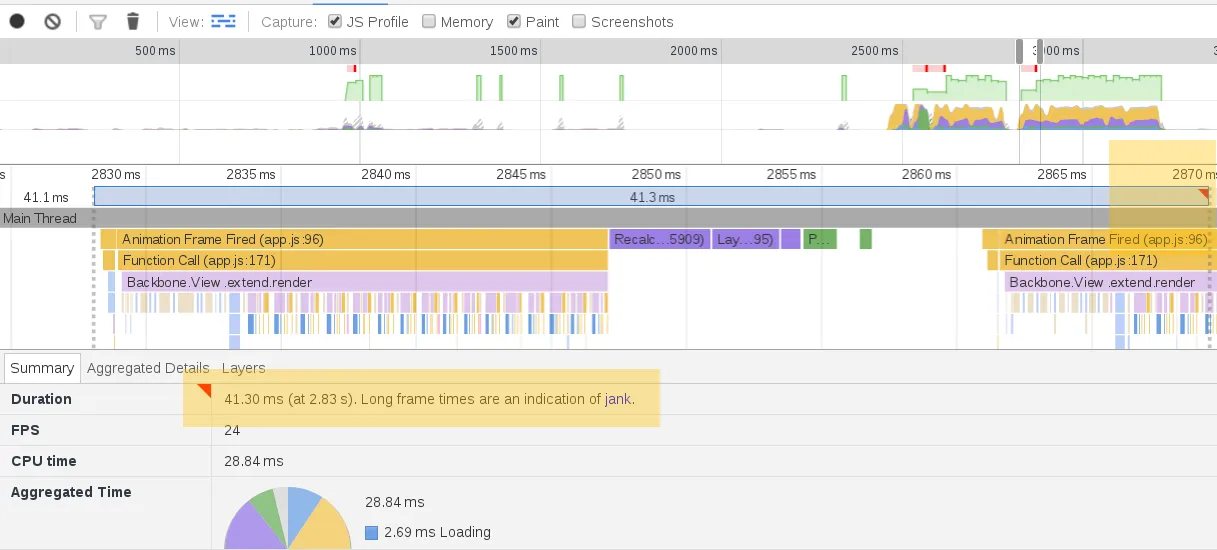Image resolution: width=1217 pixels, height=550 pixels.
Task: Collapse the Main Thread section
Action: pos(40,218)
